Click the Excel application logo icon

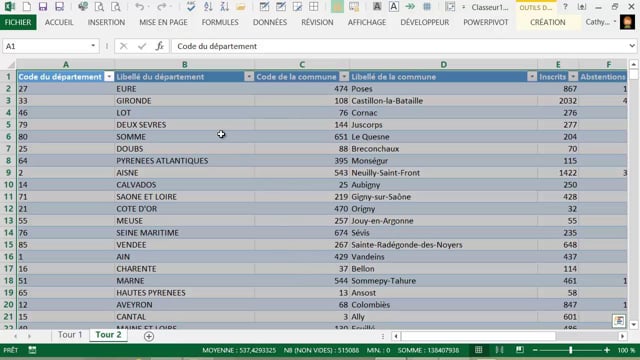pos(10,7)
